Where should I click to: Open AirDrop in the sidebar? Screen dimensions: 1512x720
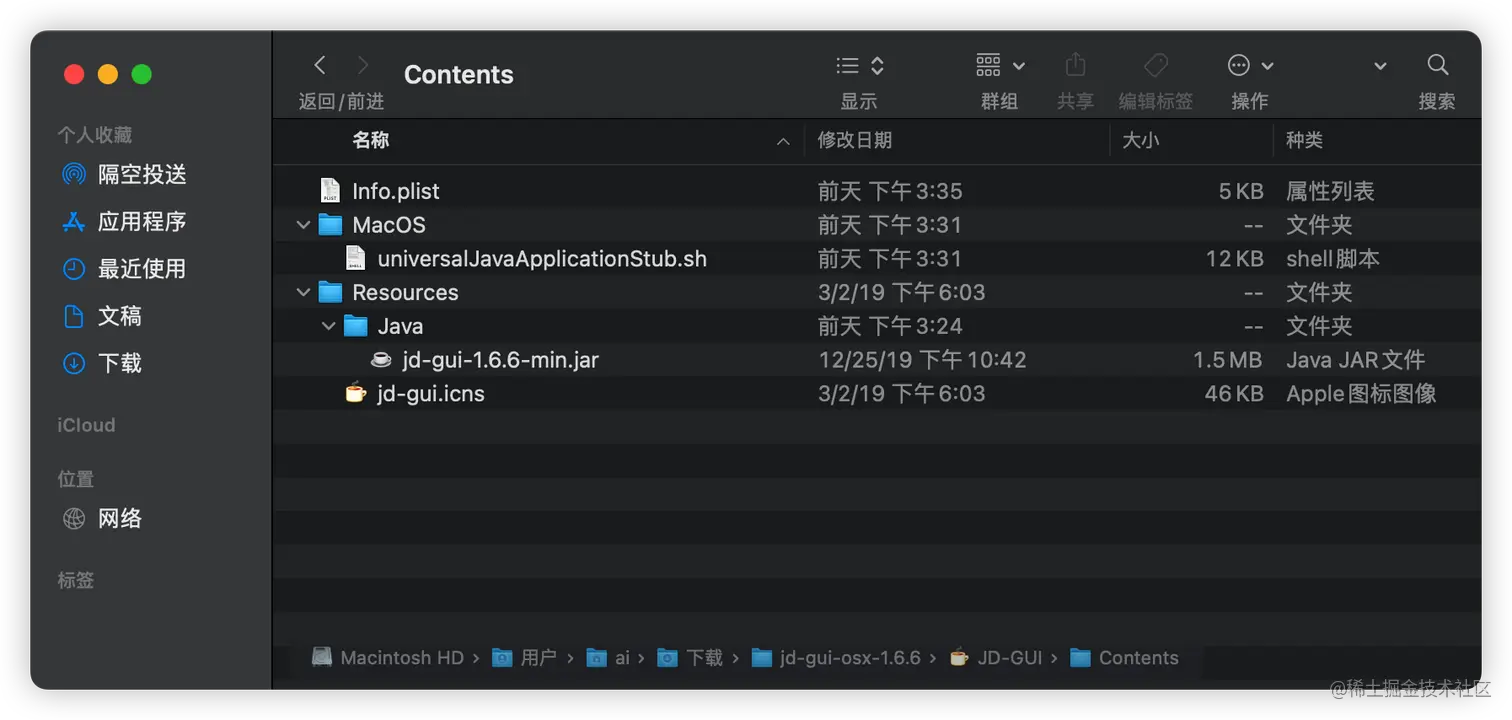141,175
